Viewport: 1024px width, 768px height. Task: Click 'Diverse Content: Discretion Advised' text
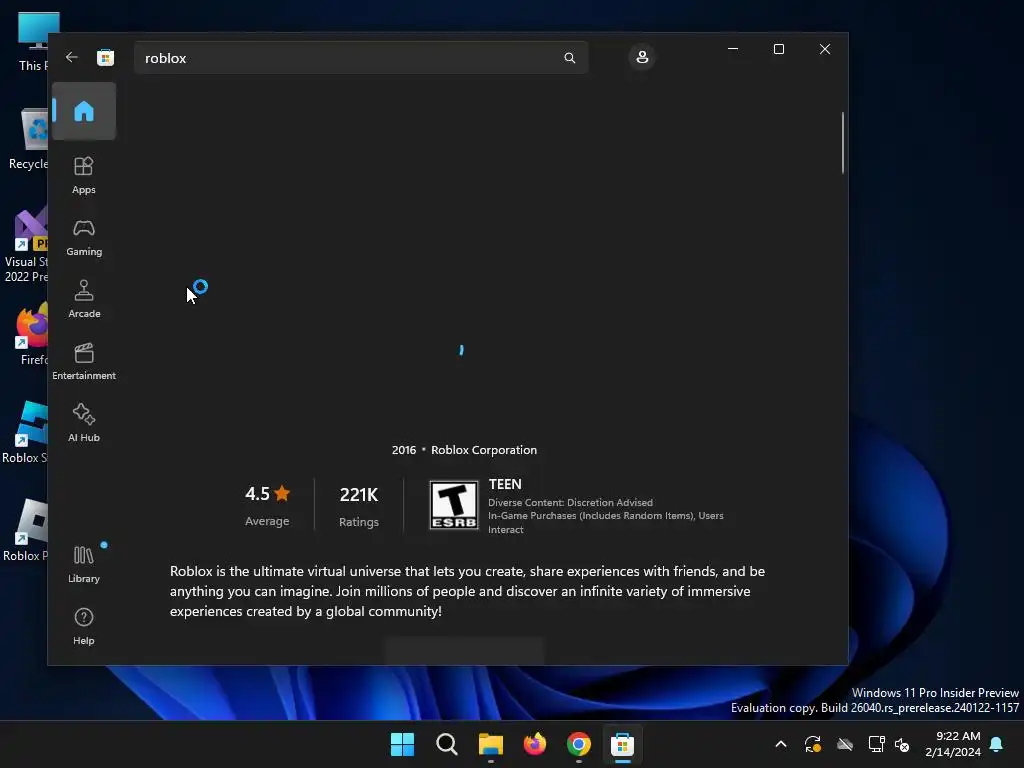(570, 503)
